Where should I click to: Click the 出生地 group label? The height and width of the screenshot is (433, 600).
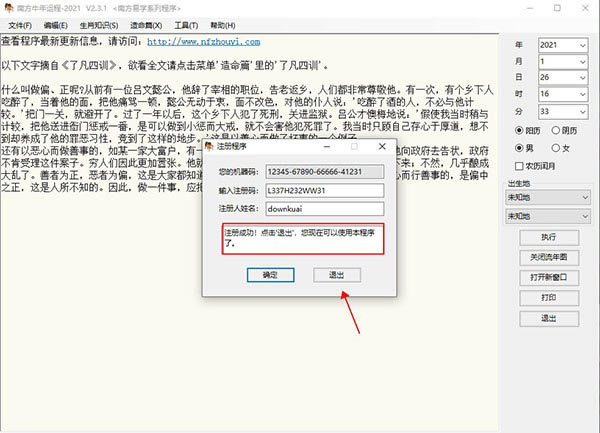pos(519,184)
